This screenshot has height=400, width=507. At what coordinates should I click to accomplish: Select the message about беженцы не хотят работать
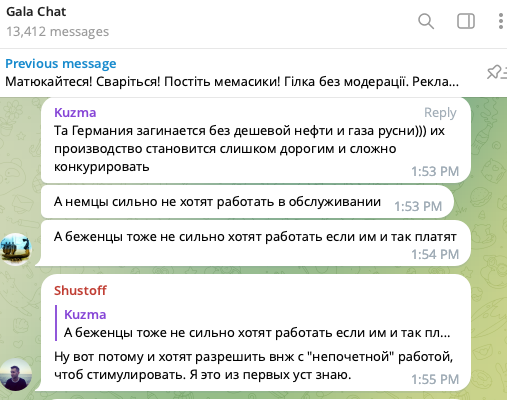[256, 243]
